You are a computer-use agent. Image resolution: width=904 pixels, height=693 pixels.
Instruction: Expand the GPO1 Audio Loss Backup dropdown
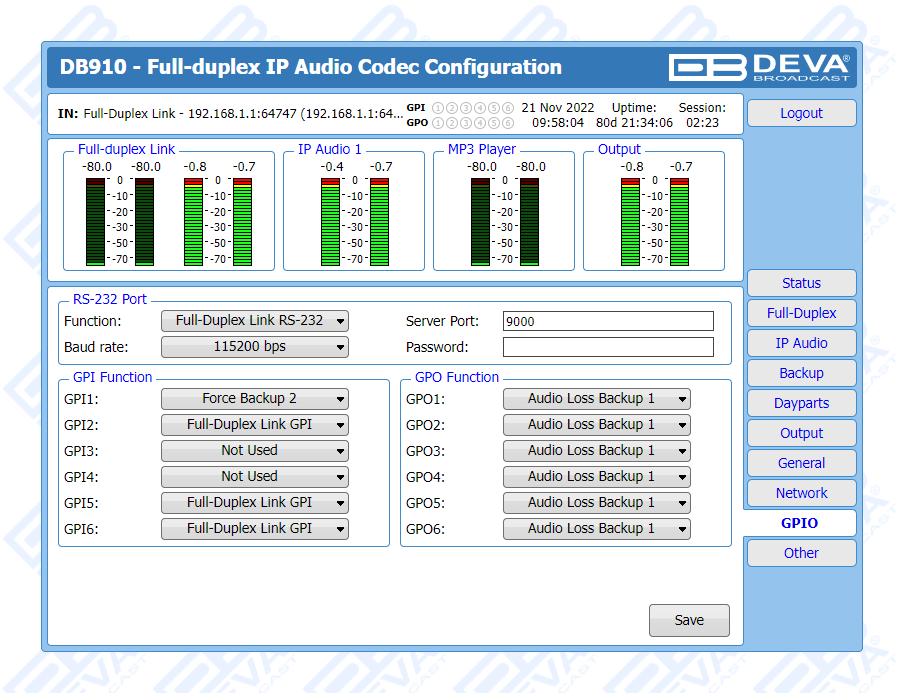pyautogui.click(x=596, y=399)
